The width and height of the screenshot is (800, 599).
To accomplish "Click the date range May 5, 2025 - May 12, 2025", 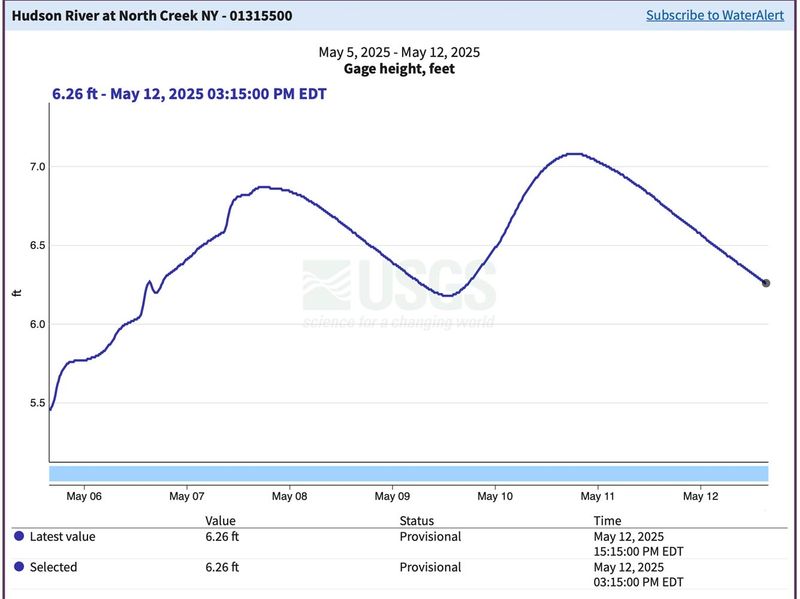I will click(399, 52).
